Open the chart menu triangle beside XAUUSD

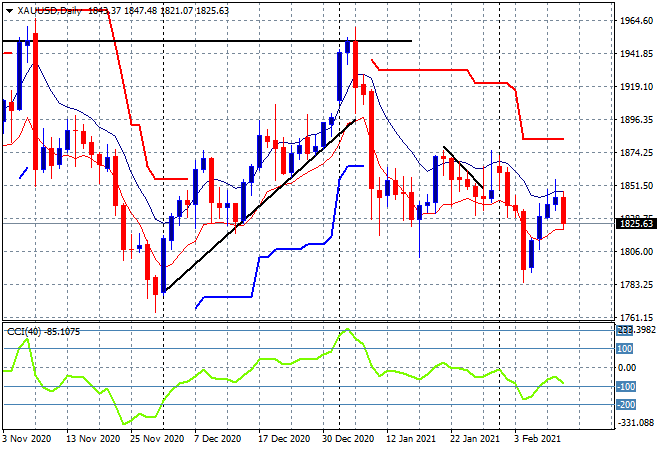pyautogui.click(x=10, y=11)
